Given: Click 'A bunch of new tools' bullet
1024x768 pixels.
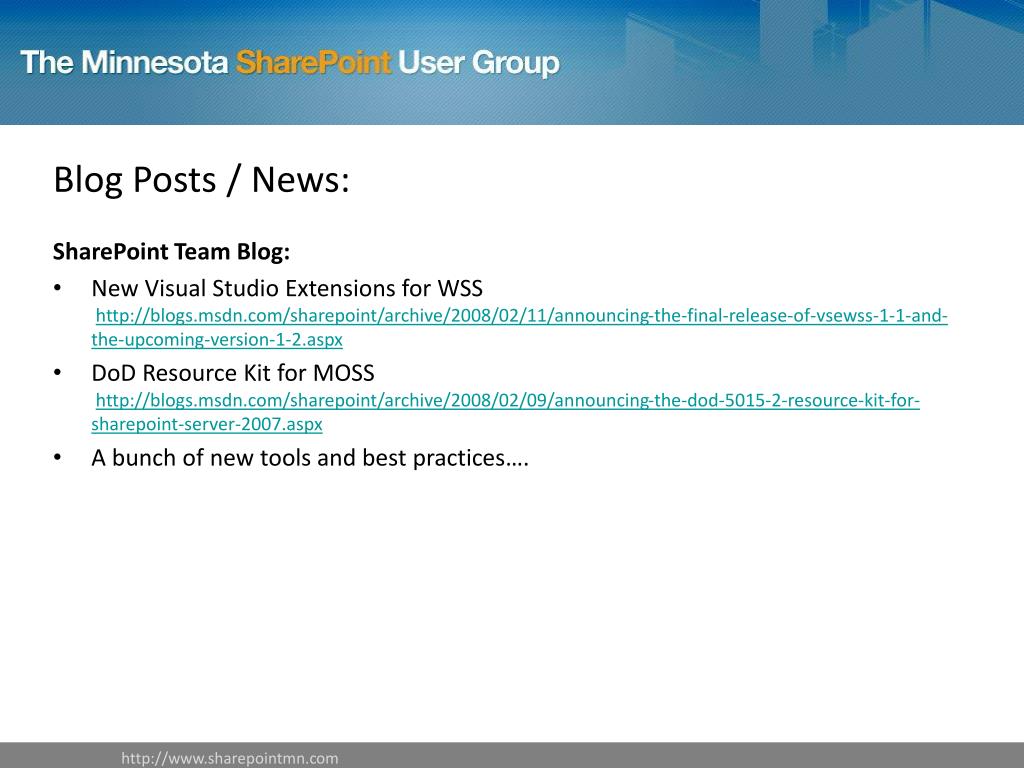Looking at the screenshot, I should pos(310,458).
